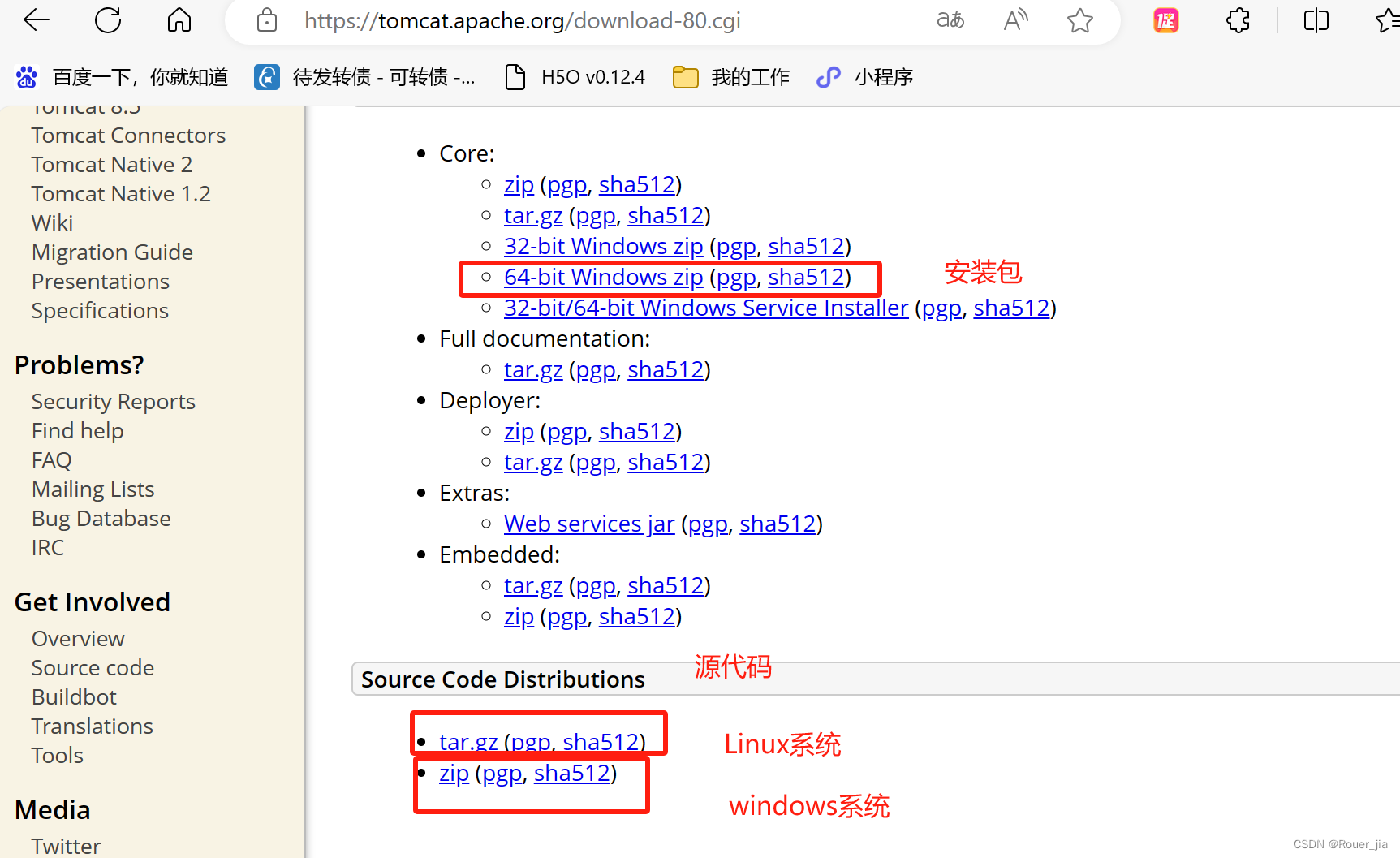Open sha512 for 32-bit Windows zip
The width and height of the screenshot is (1400, 858).
click(x=806, y=247)
